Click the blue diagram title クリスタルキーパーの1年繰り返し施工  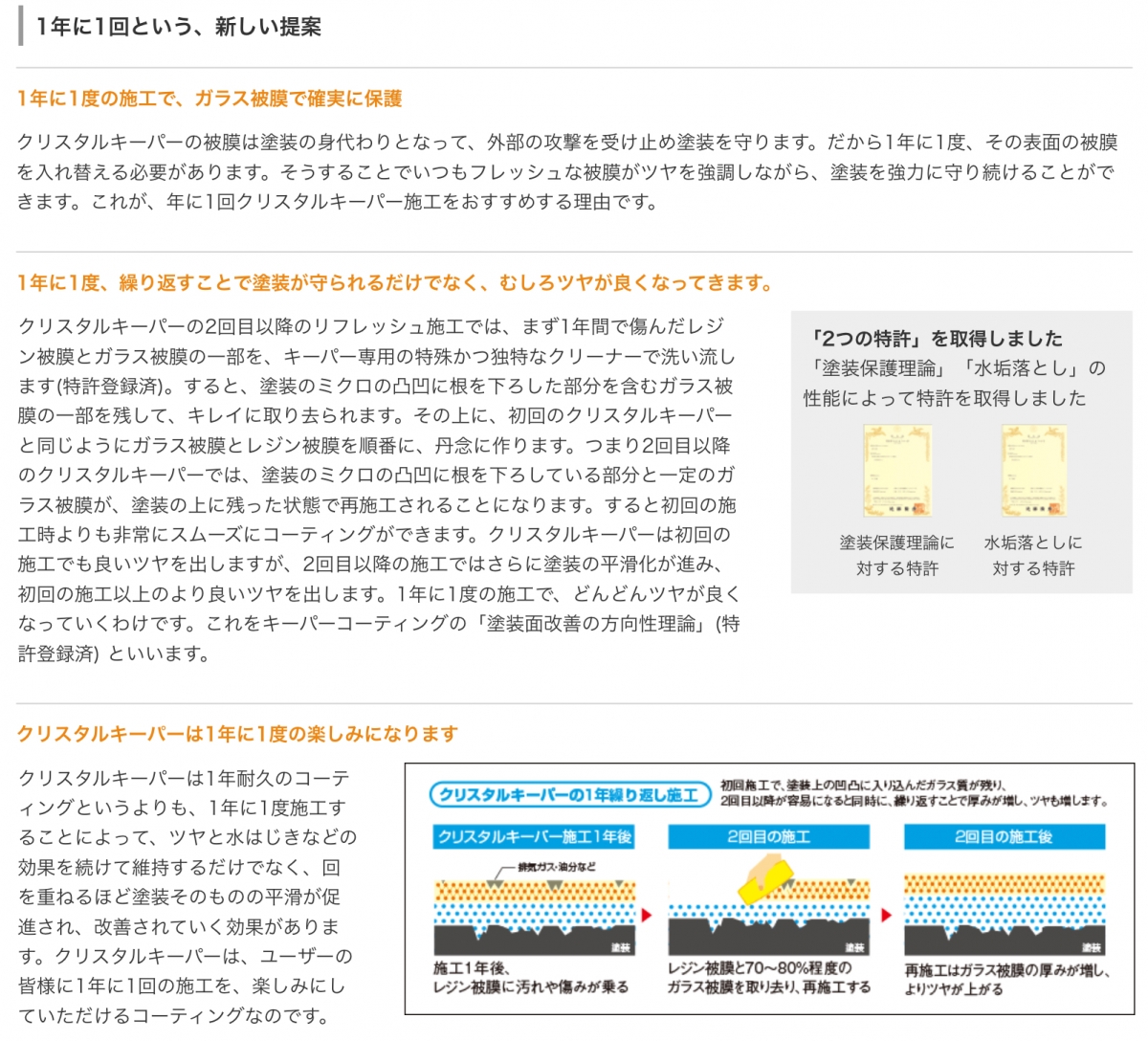pos(569,795)
